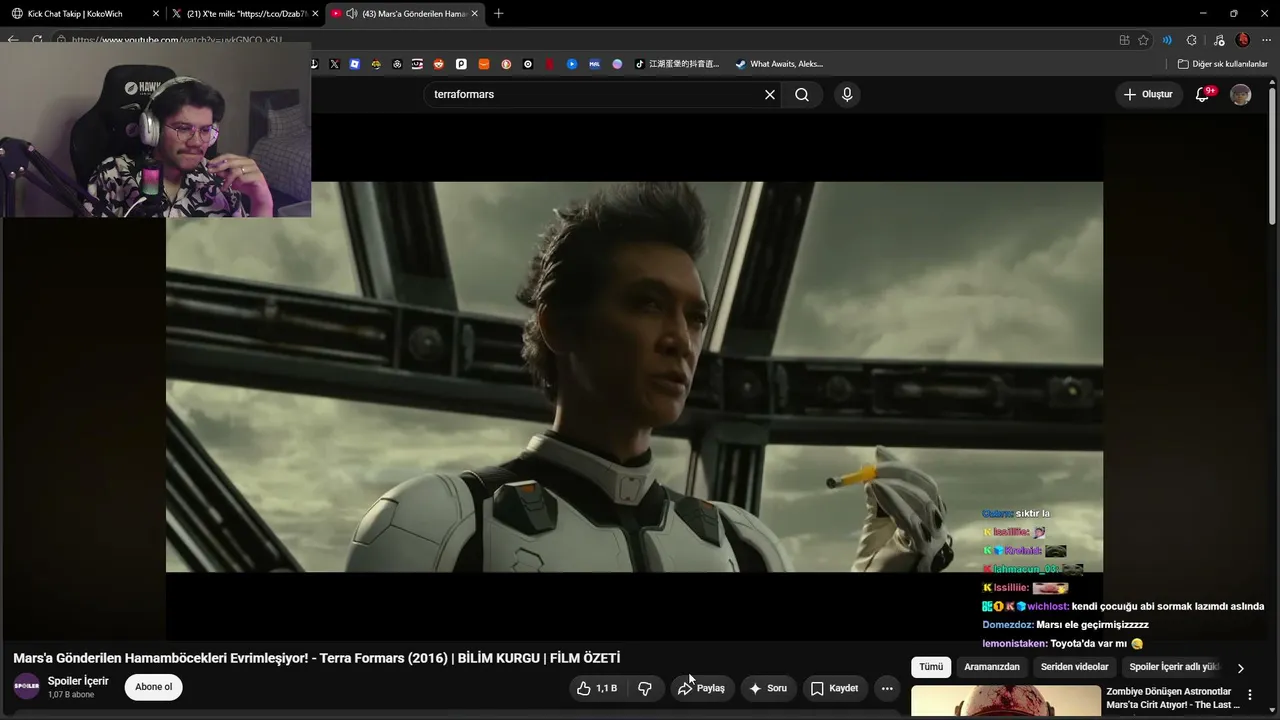Open the Reddit bookmark
This screenshot has height=720, width=1280.
(x=438, y=64)
